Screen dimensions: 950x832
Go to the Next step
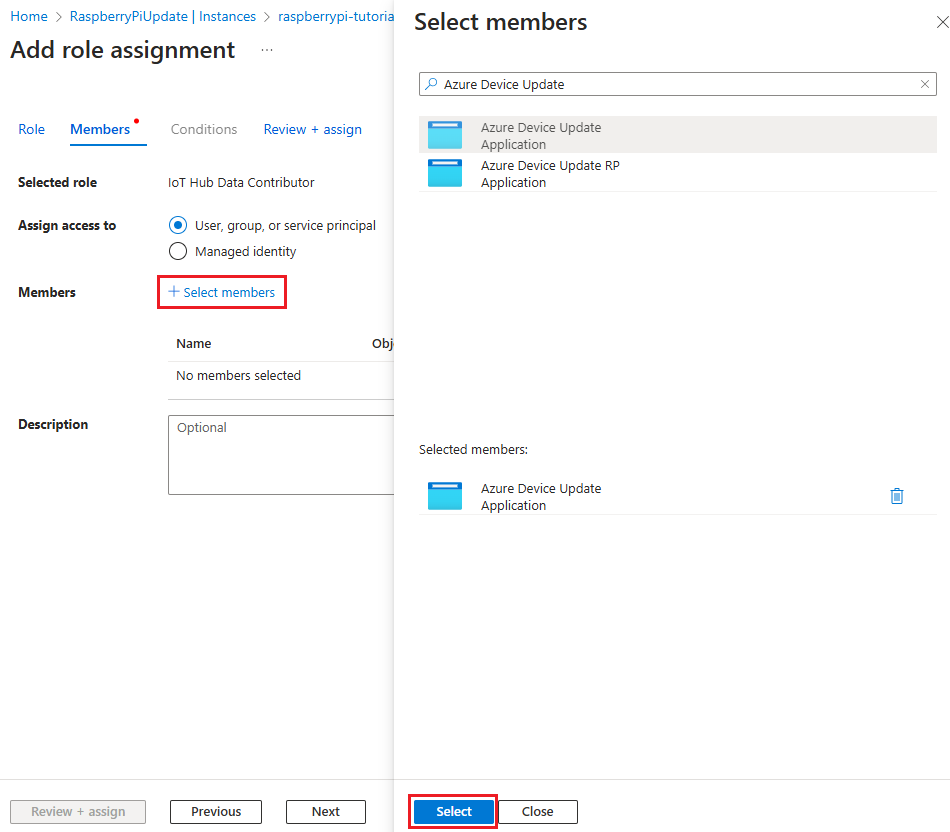325,811
